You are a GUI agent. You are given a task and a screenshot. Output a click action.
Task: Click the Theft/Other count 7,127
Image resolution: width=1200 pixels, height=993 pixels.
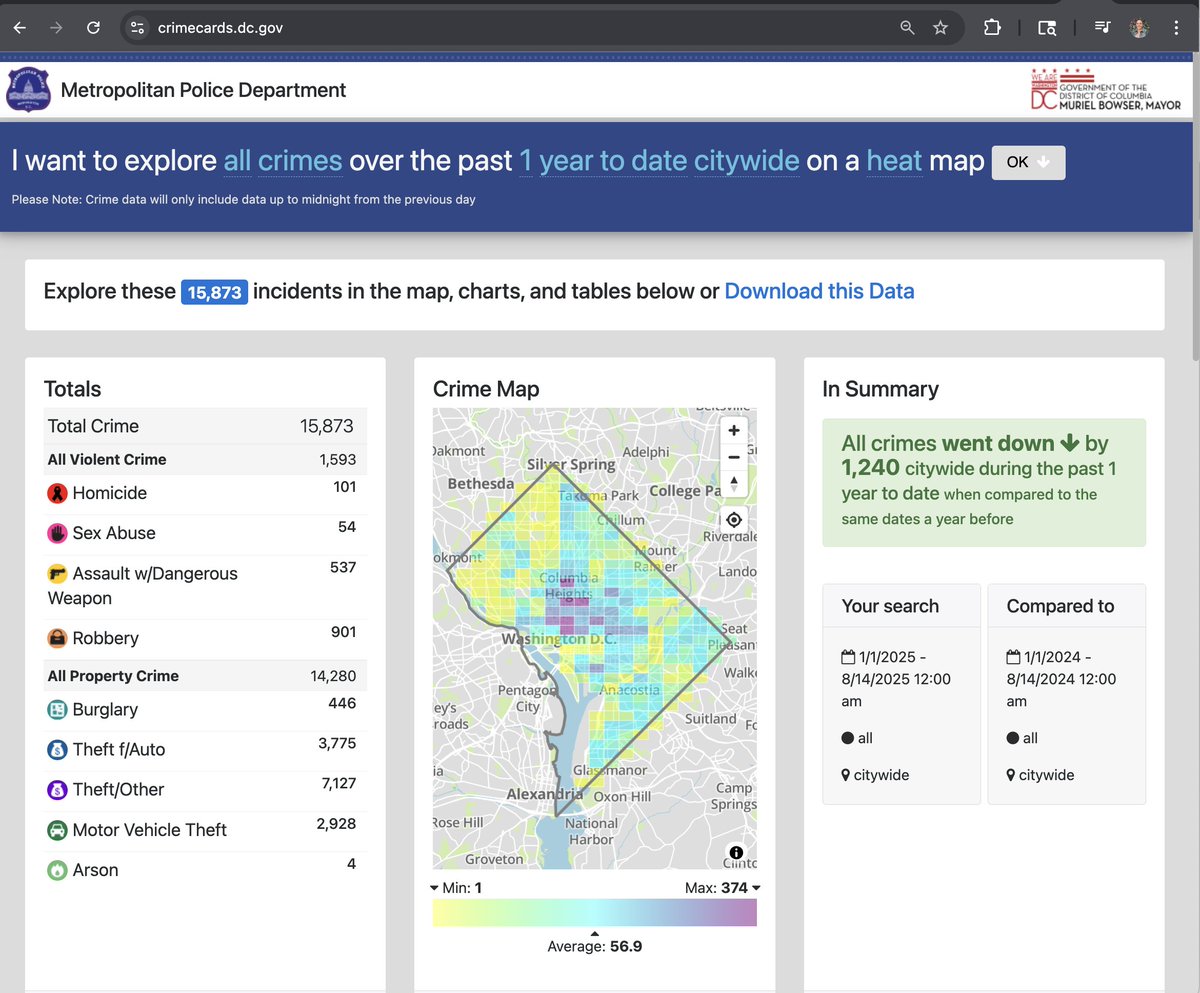pos(339,783)
